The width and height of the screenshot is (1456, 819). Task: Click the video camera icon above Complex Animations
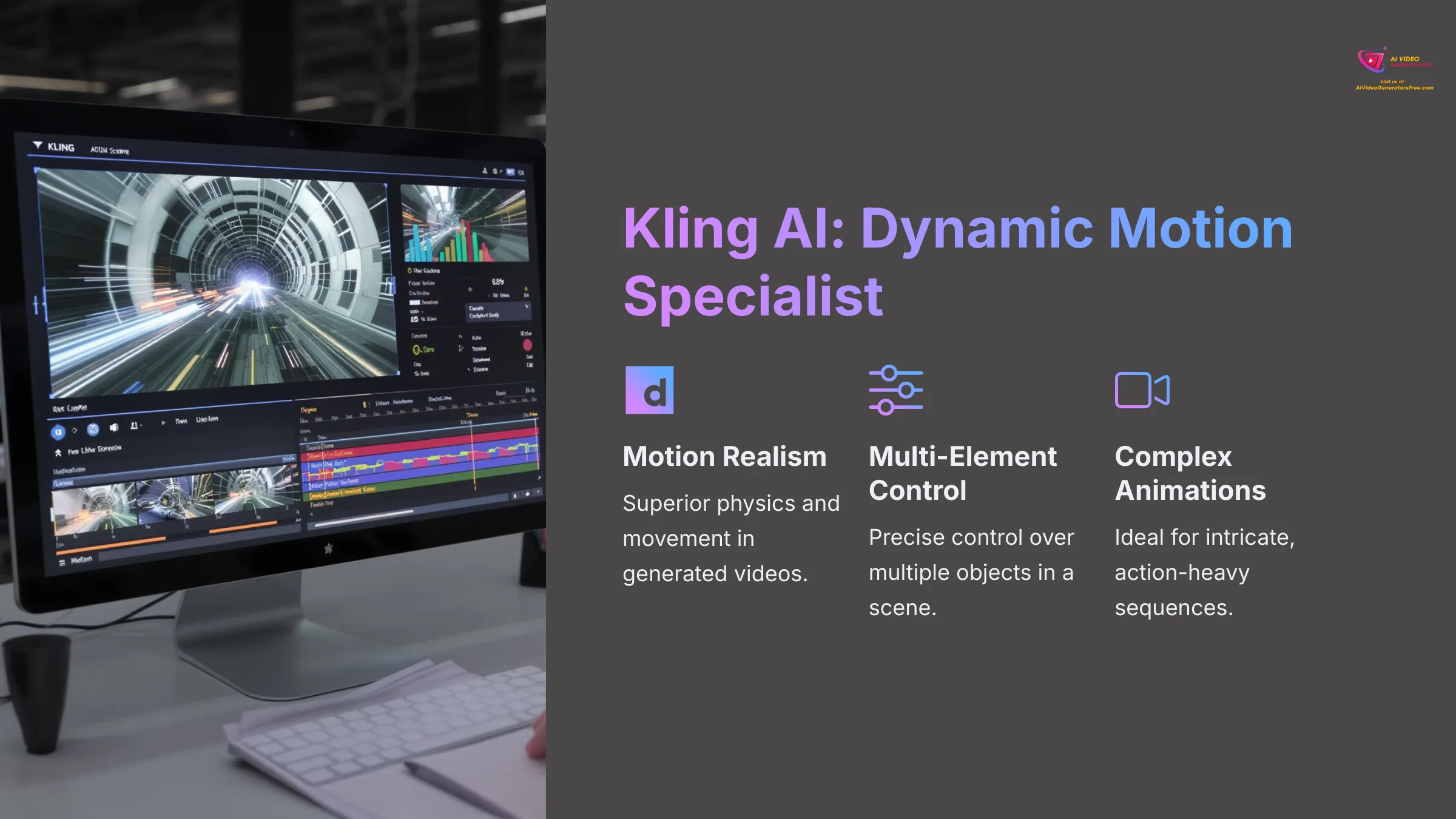click(1142, 390)
